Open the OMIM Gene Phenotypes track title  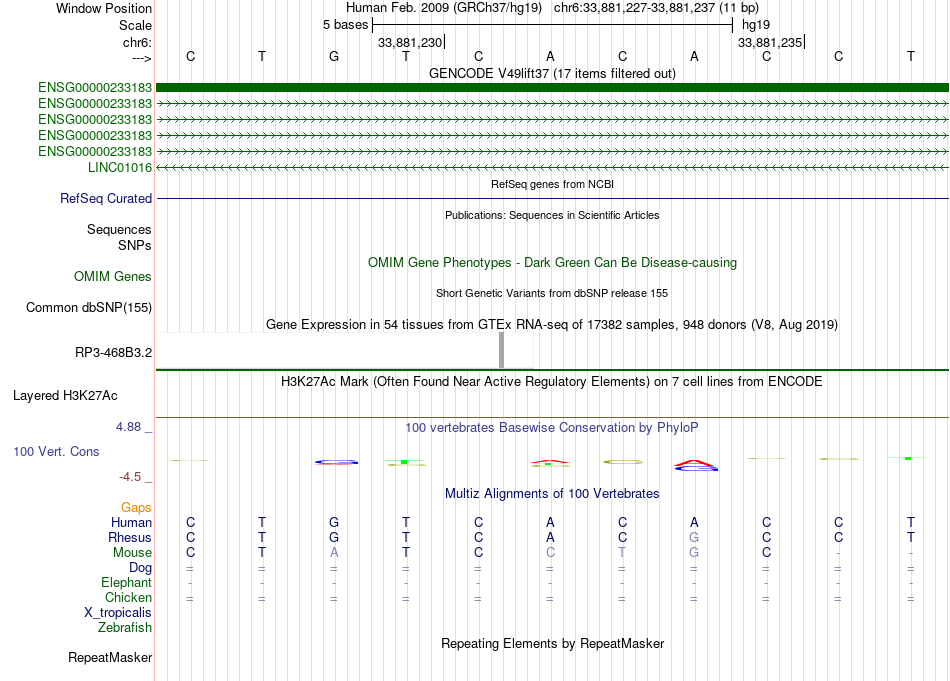point(552,262)
